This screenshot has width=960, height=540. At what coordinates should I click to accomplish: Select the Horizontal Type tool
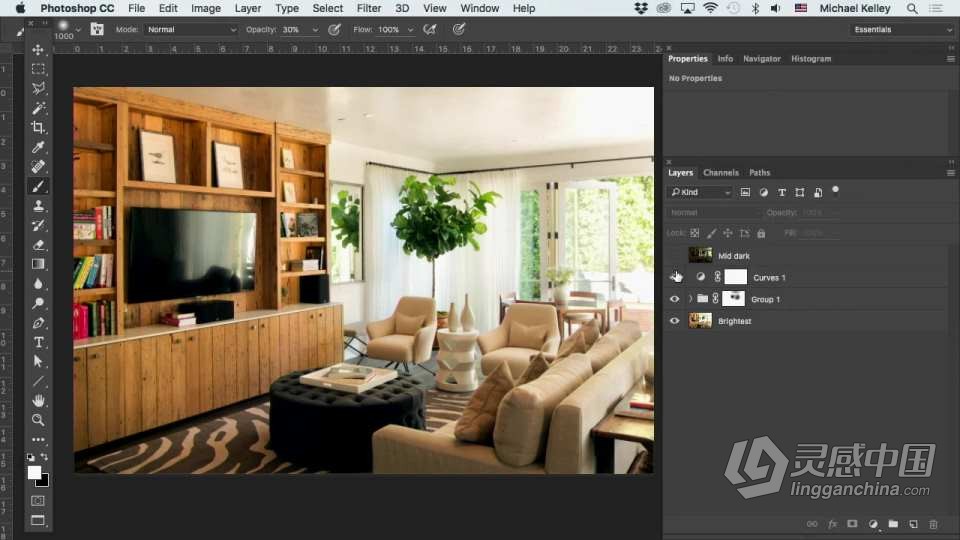(x=38, y=342)
